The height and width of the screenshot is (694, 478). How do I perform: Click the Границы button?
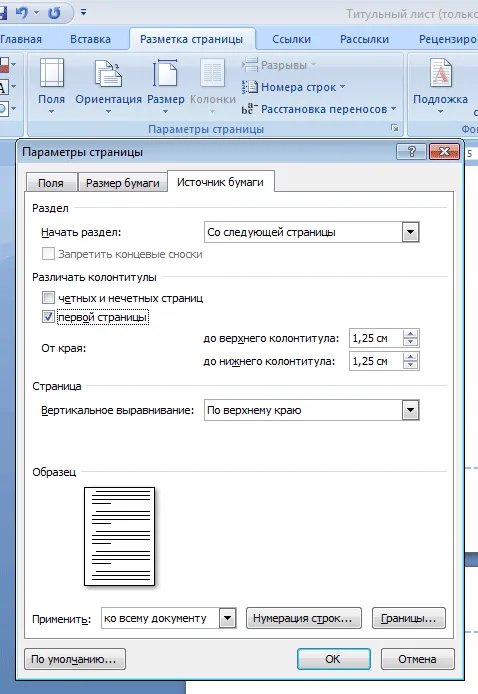point(409,618)
